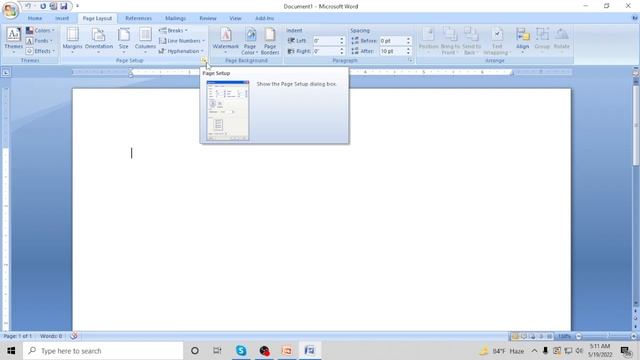Screen dimensions: 640x360
Task: Adjust the Spacing Before spinner arrows
Action: tap(408, 41)
